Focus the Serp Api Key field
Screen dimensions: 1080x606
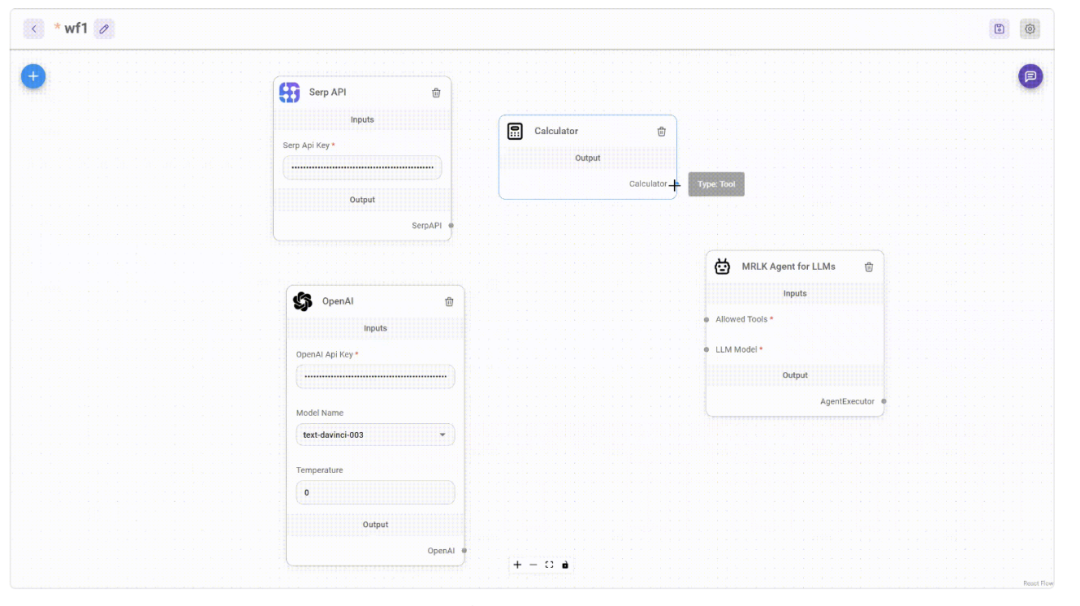point(362,167)
